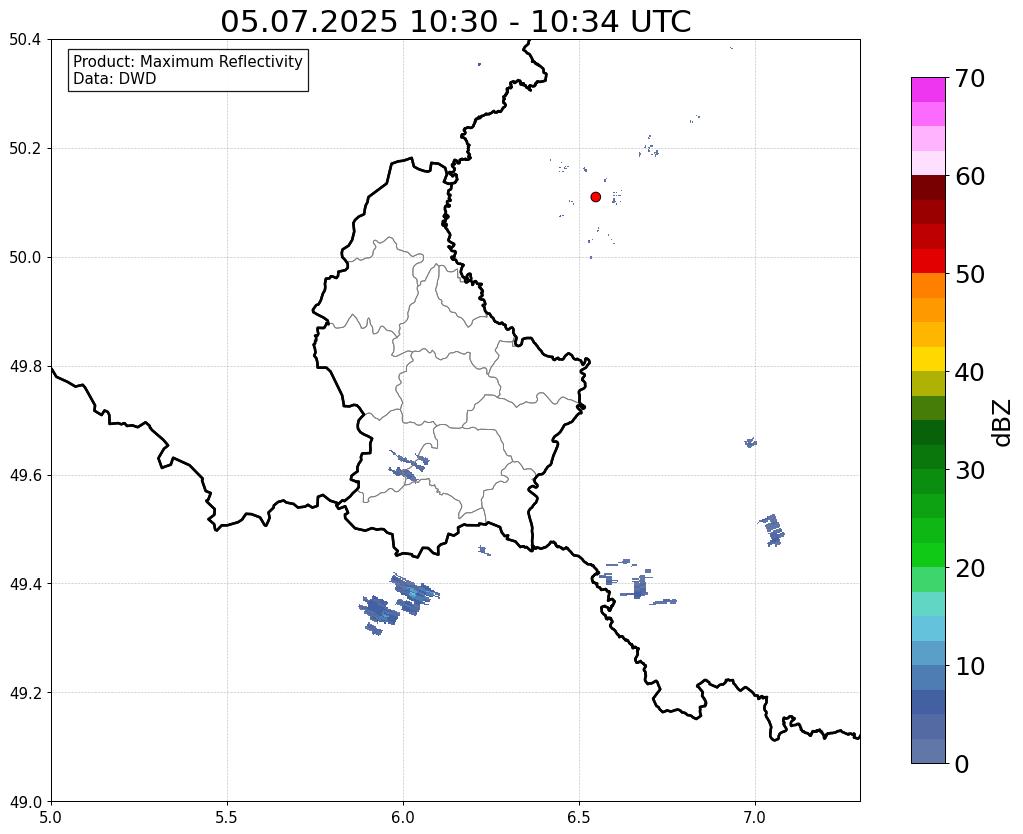This screenshot has width=1023, height=834.
Task: Select the yellow colorbar segment above 40
Action: 928,359
